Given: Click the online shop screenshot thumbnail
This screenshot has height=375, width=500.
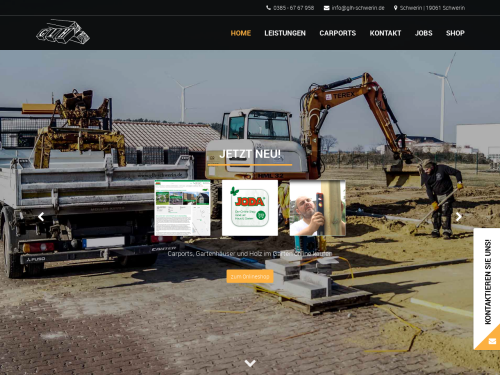Looking at the screenshot, I should click(182, 208).
